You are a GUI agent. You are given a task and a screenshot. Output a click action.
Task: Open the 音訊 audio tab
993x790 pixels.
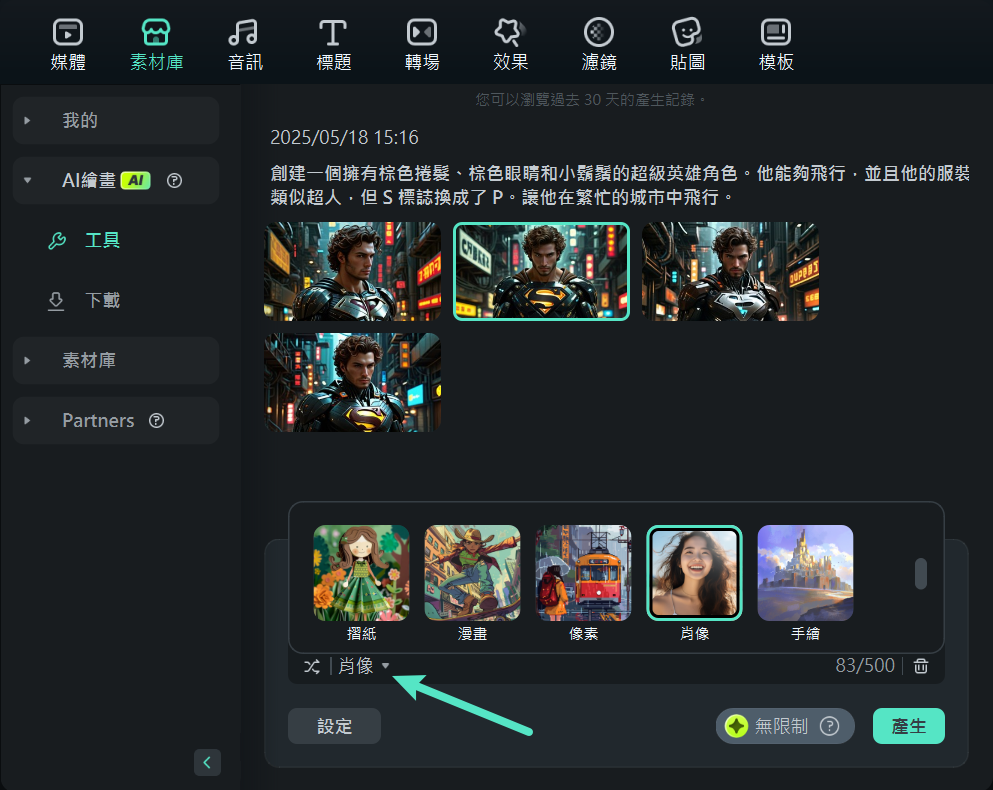pyautogui.click(x=245, y=45)
